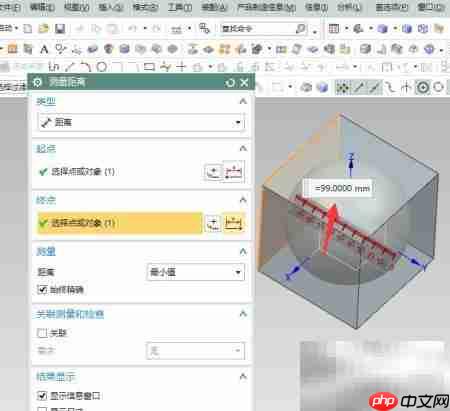450x411 pixels.
Task: Uncheck the show information window checkbox
Action: tap(42, 396)
